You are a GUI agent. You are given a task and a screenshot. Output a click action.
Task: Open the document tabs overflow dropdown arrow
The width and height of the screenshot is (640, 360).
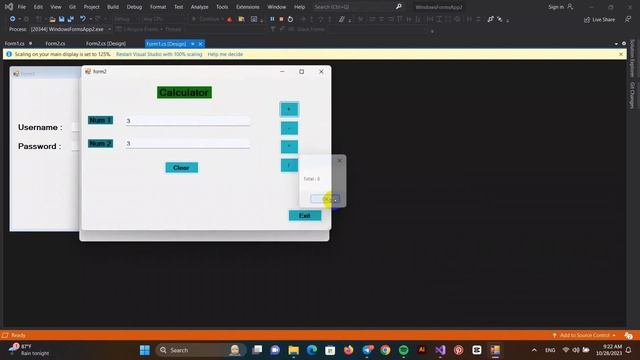click(x=616, y=44)
